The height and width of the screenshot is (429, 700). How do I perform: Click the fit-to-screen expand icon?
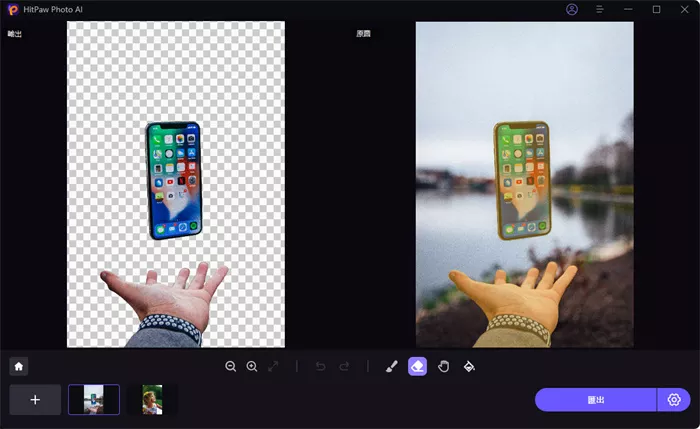click(273, 366)
